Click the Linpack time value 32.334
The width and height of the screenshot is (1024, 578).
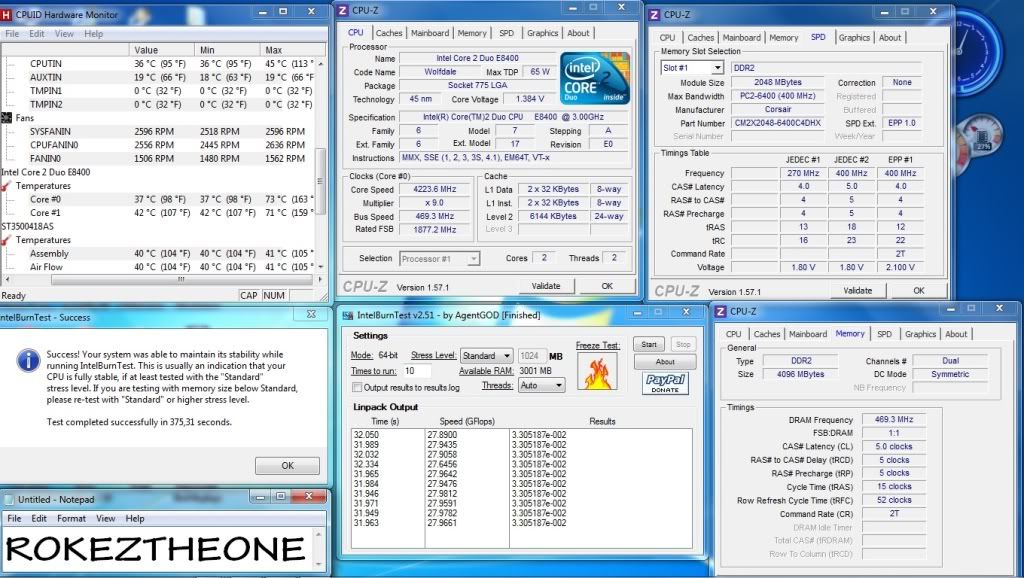(x=366, y=464)
